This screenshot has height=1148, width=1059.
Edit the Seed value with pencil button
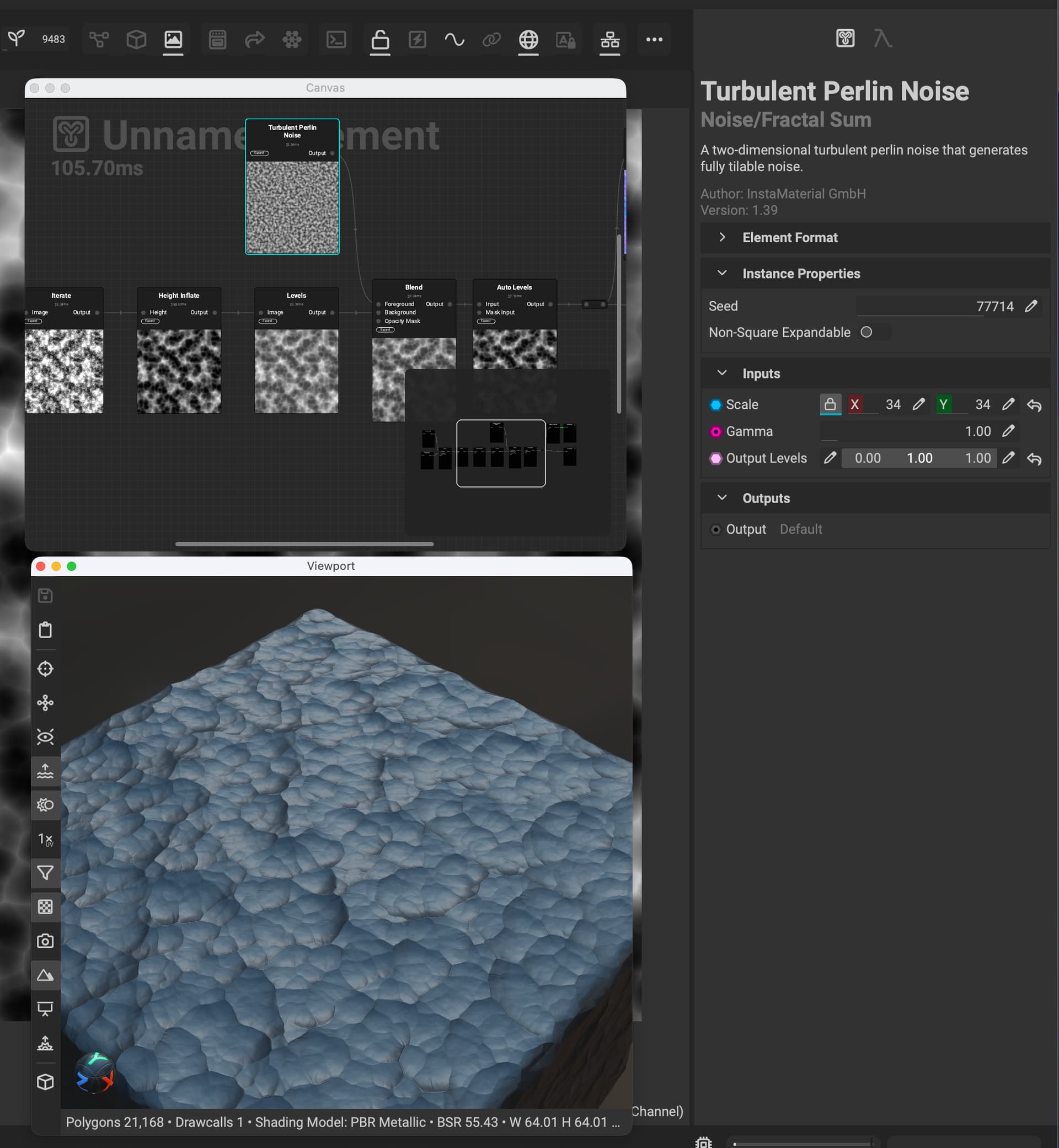tap(1030, 306)
